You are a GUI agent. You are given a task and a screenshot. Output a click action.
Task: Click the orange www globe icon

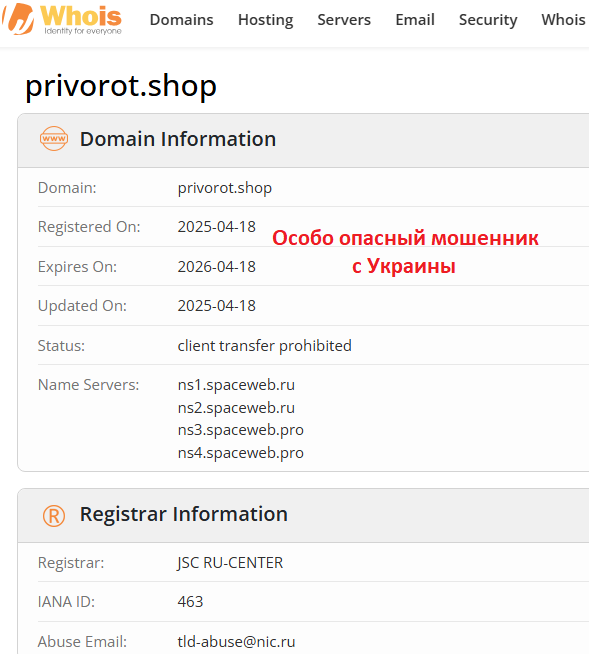click(x=54, y=138)
